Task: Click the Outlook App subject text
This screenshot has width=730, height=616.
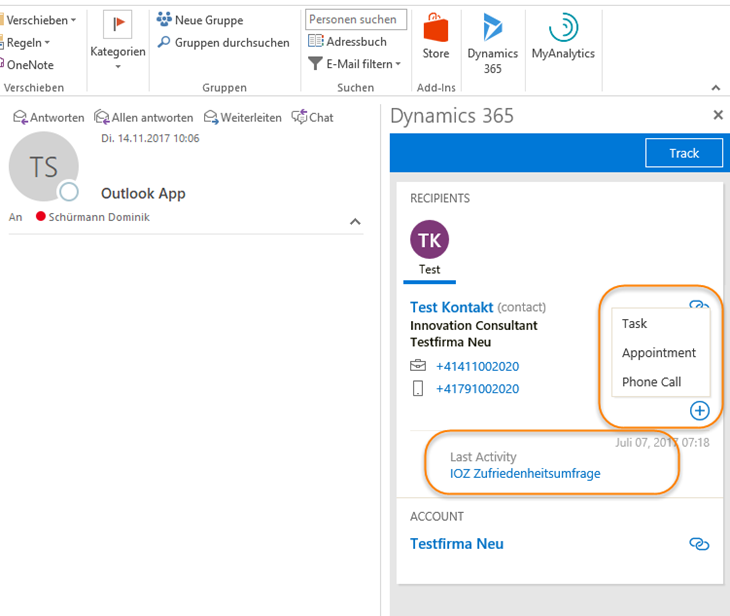Action: (x=143, y=193)
